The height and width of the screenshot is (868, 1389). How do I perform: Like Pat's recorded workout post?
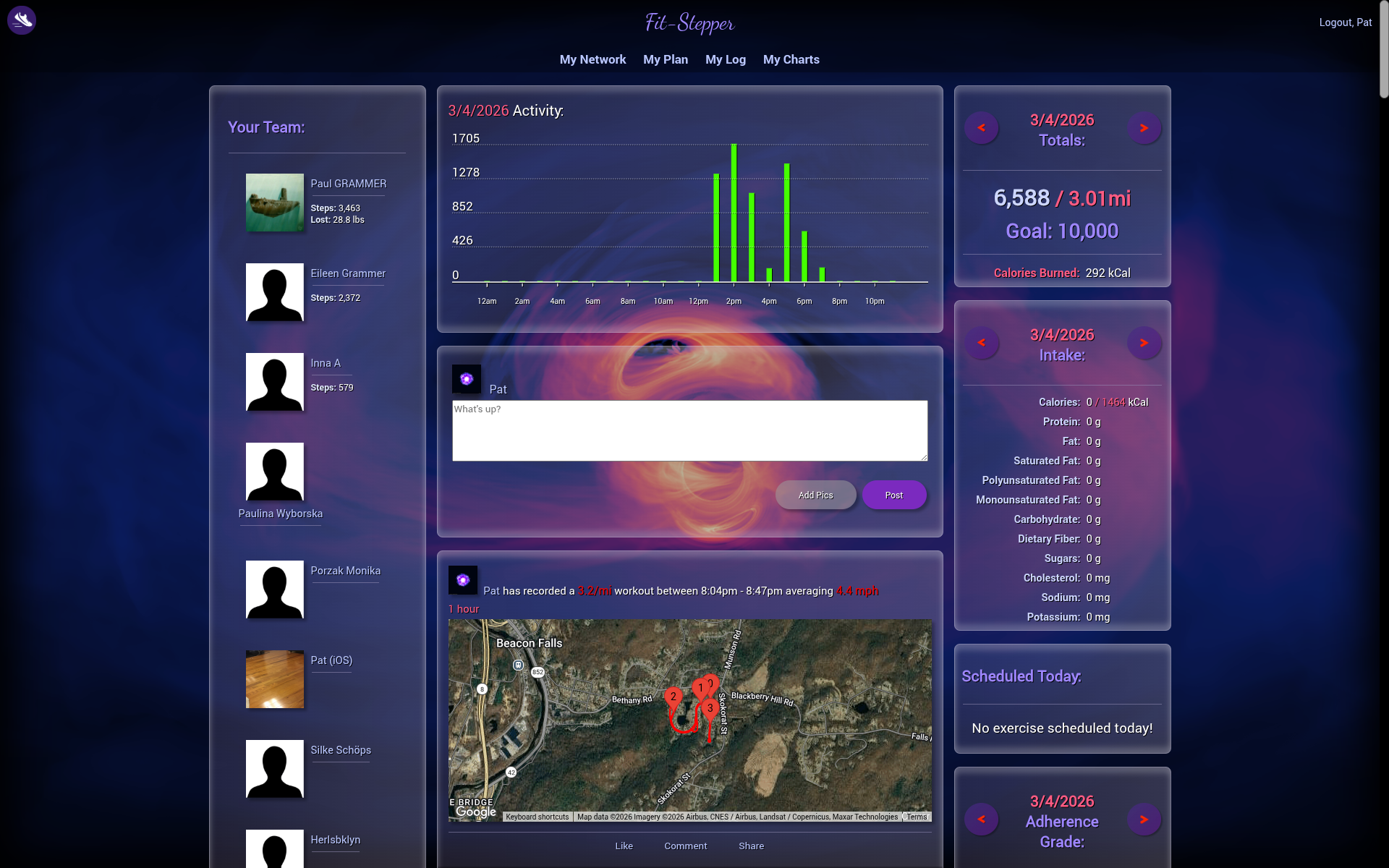[624, 846]
